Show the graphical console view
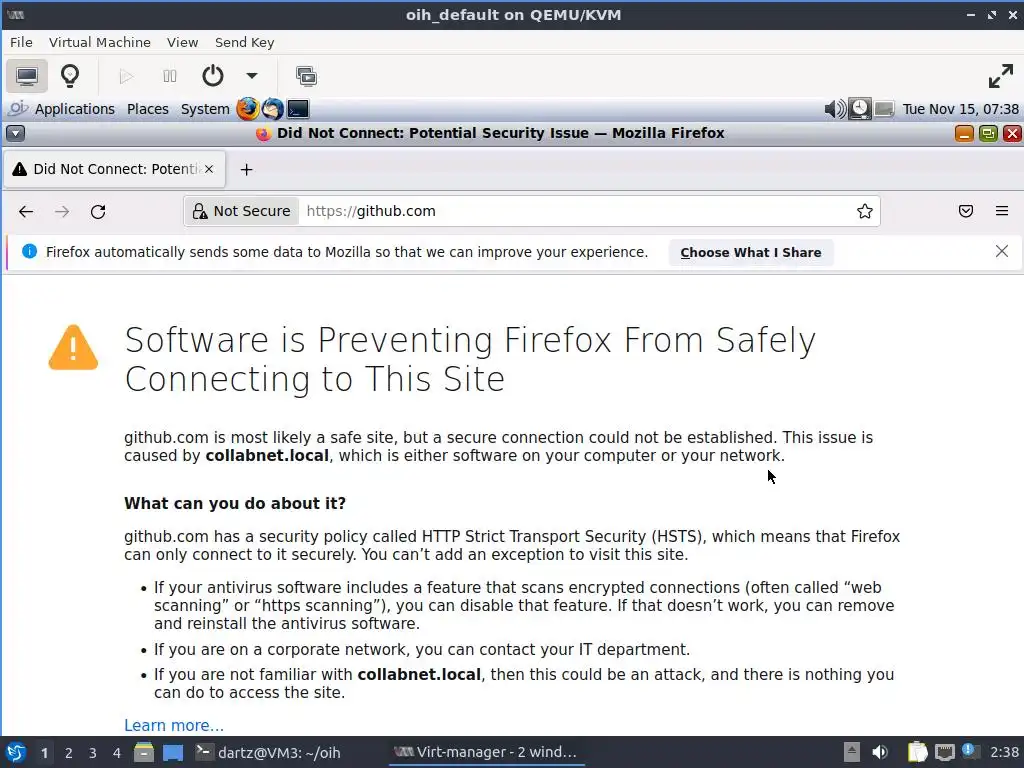This screenshot has height=768, width=1024. coord(27,76)
